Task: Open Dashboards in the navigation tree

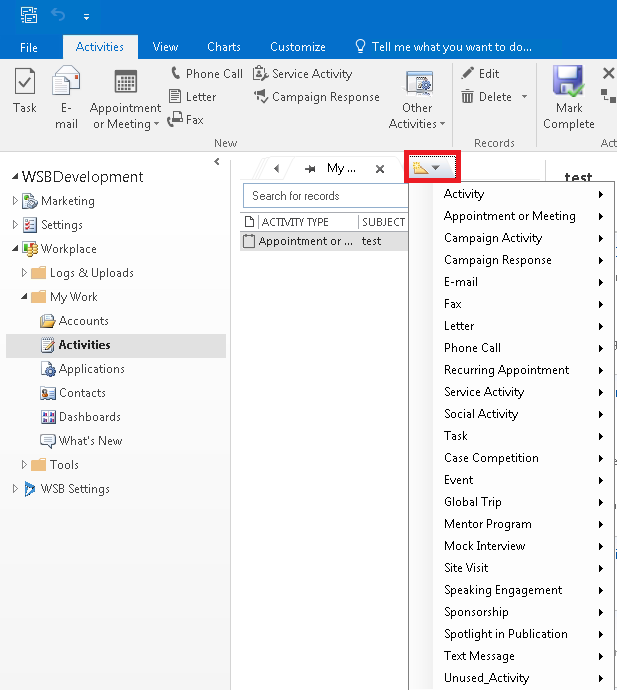Action: [x=89, y=417]
